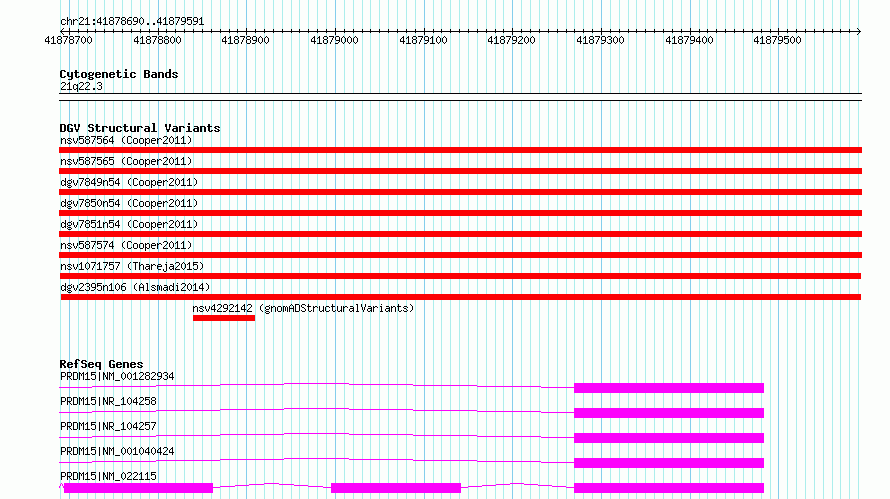Click the exon block of PRDM15|NR_104258
Image resolution: width=890 pixels, height=499 pixels.
pos(669,413)
